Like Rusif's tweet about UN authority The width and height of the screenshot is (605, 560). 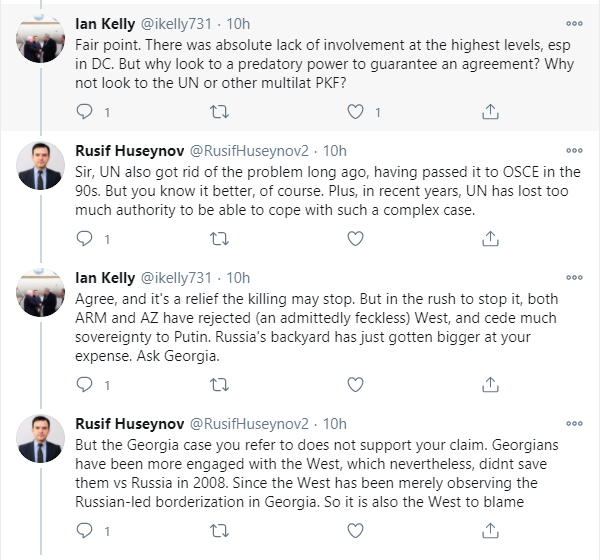click(355, 240)
